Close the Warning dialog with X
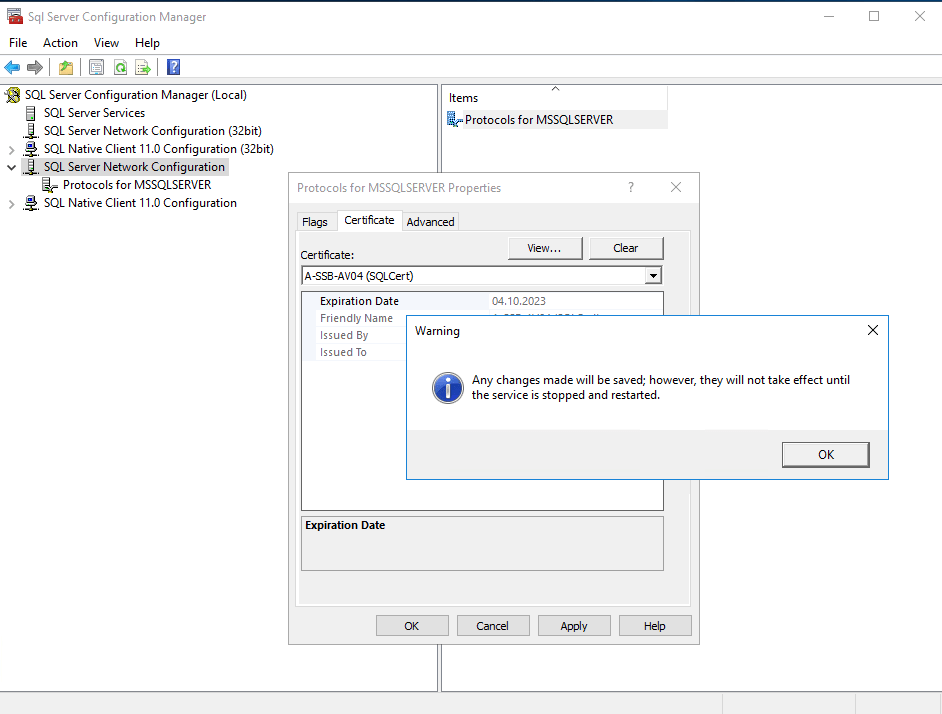The height and width of the screenshot is (714, 942). click(872, 331)
